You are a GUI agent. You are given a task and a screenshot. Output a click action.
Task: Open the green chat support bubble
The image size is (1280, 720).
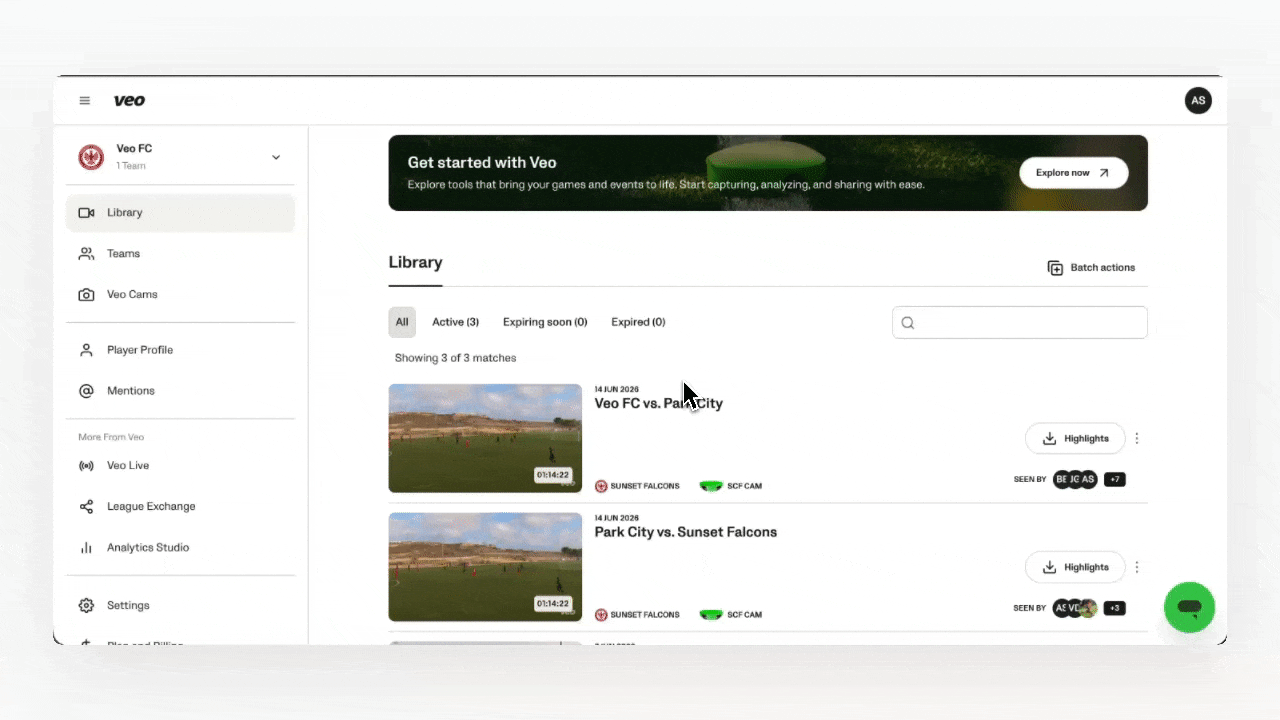[1189, 607]
